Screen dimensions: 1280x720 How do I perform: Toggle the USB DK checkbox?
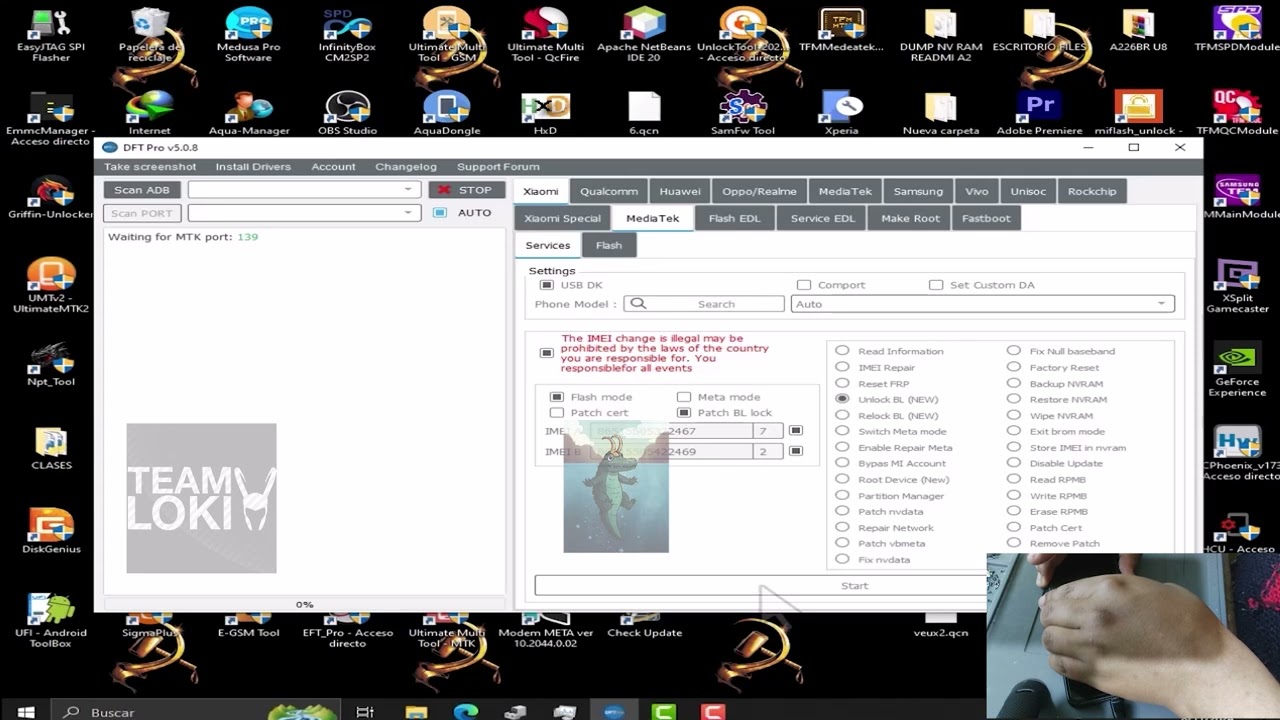546,285
